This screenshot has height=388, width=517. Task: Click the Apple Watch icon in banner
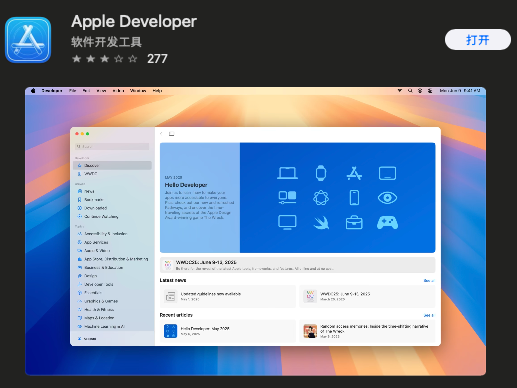click(321, 173)
